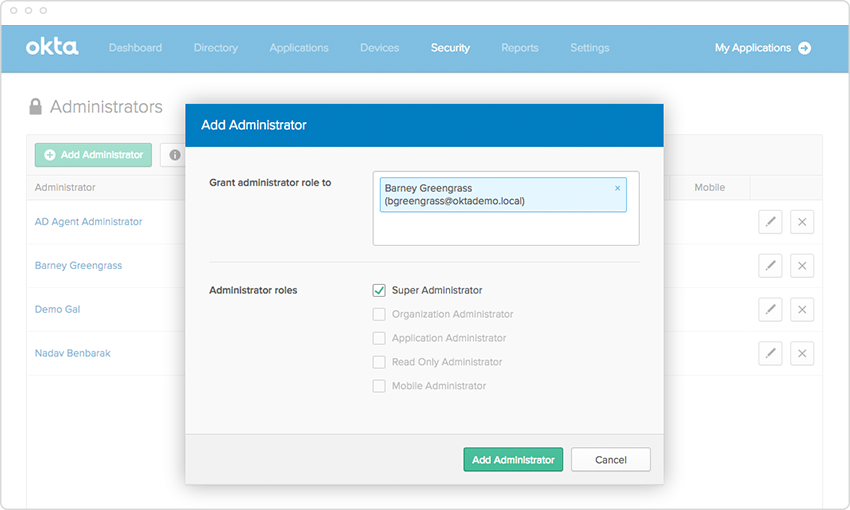Screen dimensions: 850x510
Task: Click the pencil icon for Barney Greengrass
Action: click(770, 266)
